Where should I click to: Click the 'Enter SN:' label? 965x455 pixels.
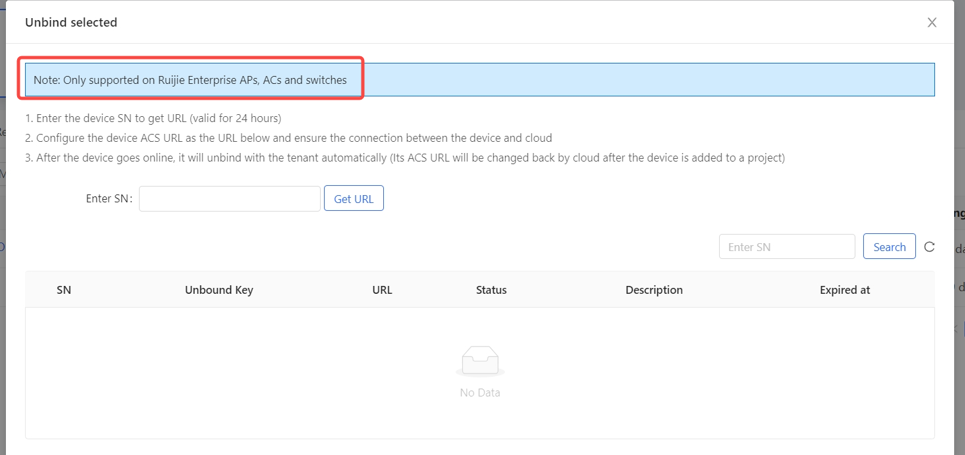(109, 199)
